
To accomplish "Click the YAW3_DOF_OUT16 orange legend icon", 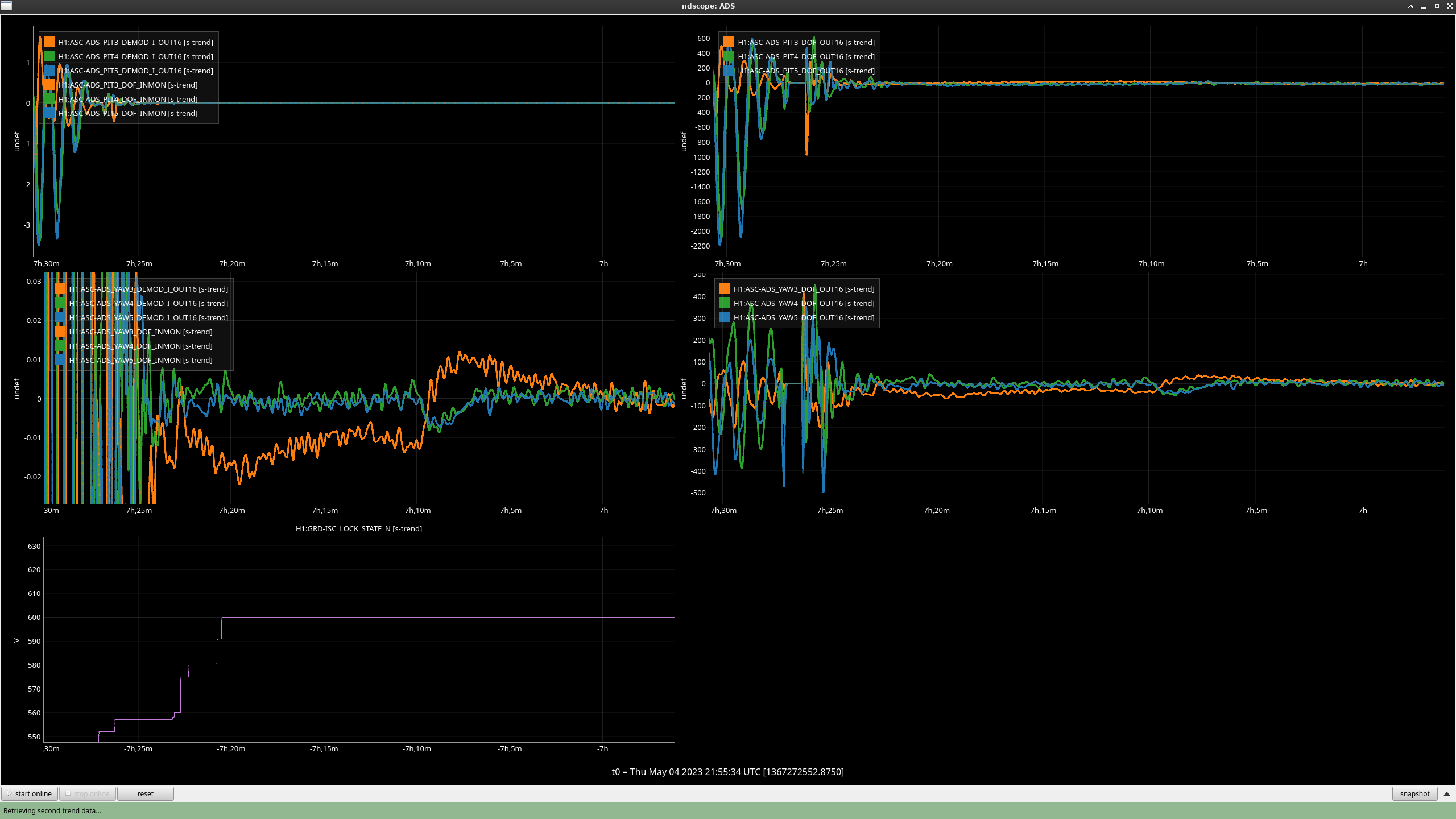I will (x=725, y=289).
